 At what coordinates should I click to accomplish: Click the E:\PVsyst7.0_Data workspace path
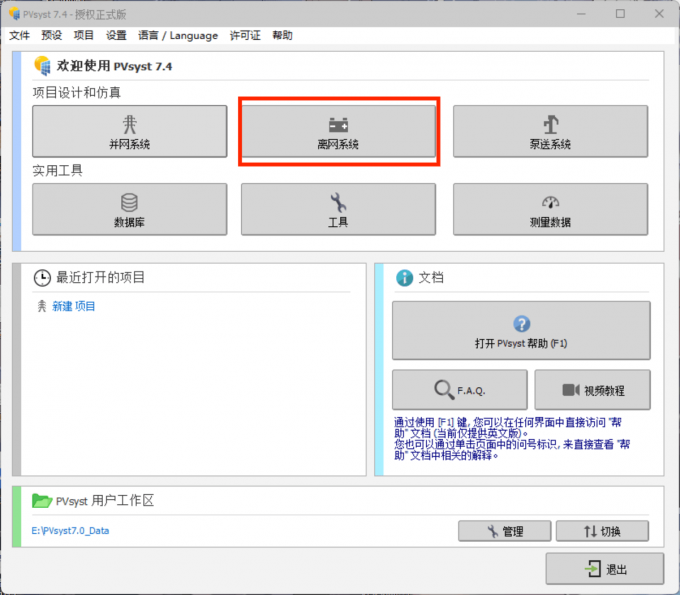coord(70,531)
